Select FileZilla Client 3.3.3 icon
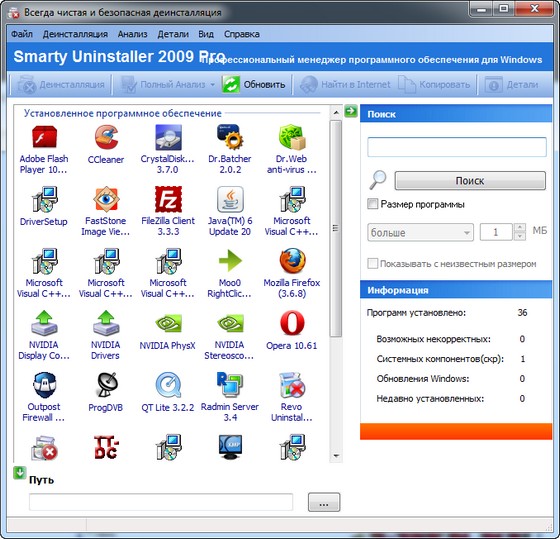 (168, 199)
